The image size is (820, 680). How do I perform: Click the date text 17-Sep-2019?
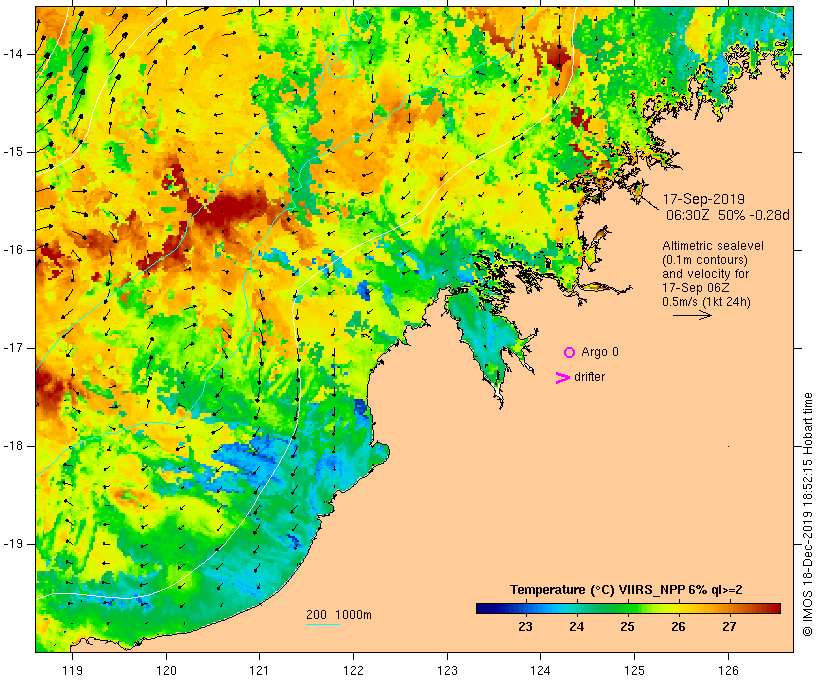704,199
